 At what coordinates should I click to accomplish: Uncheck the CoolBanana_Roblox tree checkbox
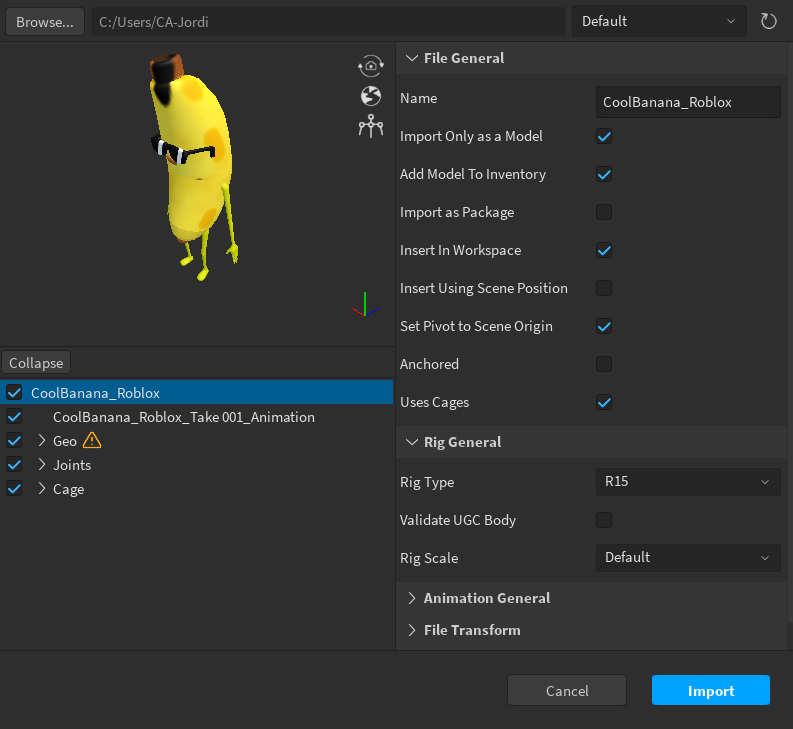[x=14, y=393]
